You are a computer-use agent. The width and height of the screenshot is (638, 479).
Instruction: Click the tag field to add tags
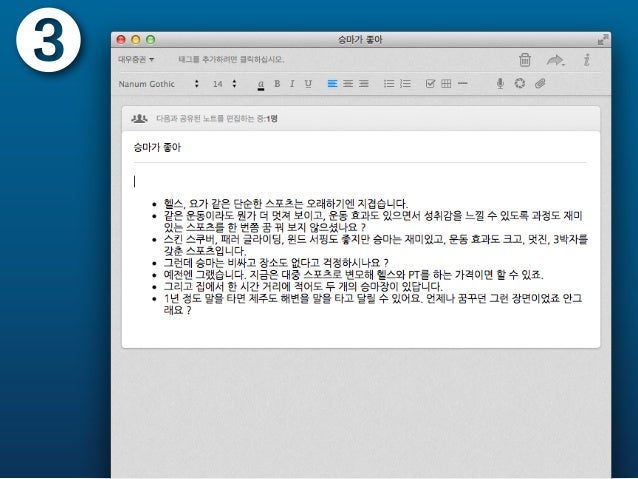(231, 59)
